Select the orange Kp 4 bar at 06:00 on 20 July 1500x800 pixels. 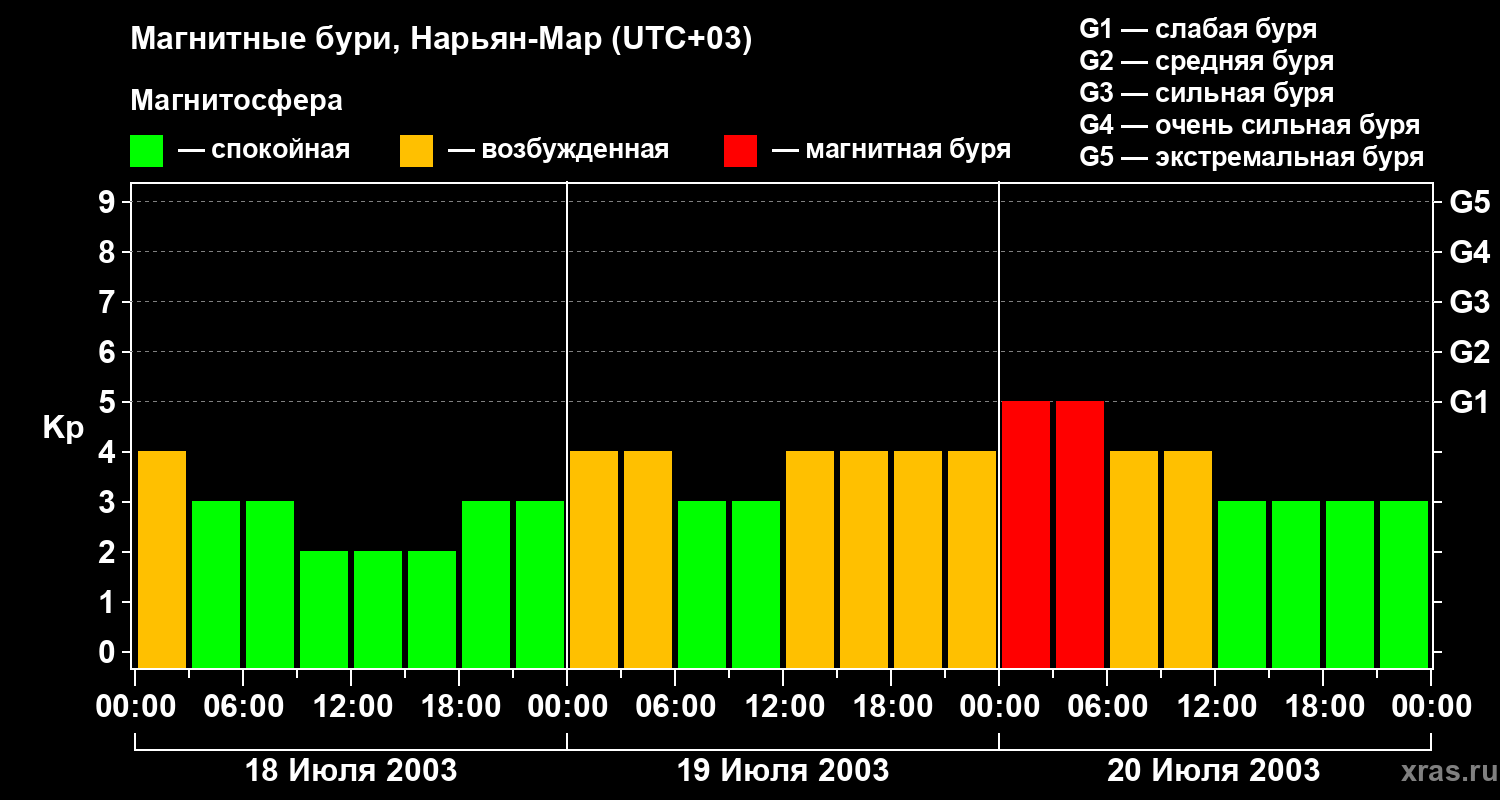pyautogui.click(x=1134, y=559)
